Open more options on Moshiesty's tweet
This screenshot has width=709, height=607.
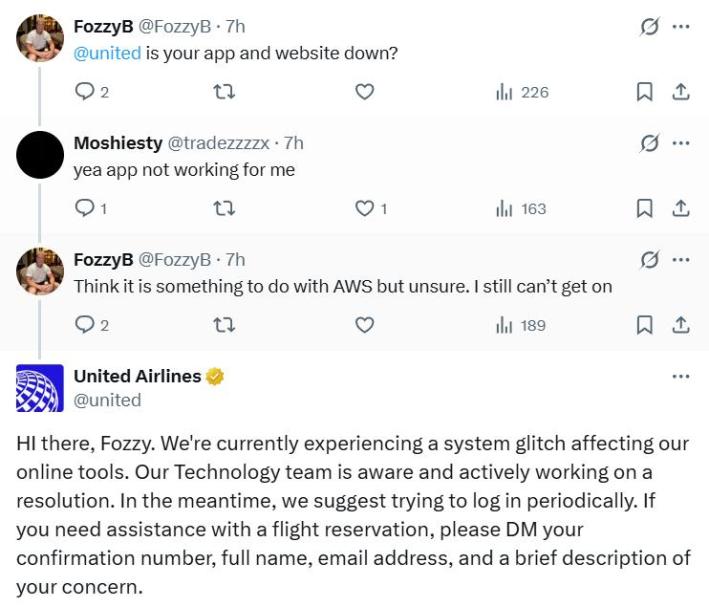tap(681, 143)
